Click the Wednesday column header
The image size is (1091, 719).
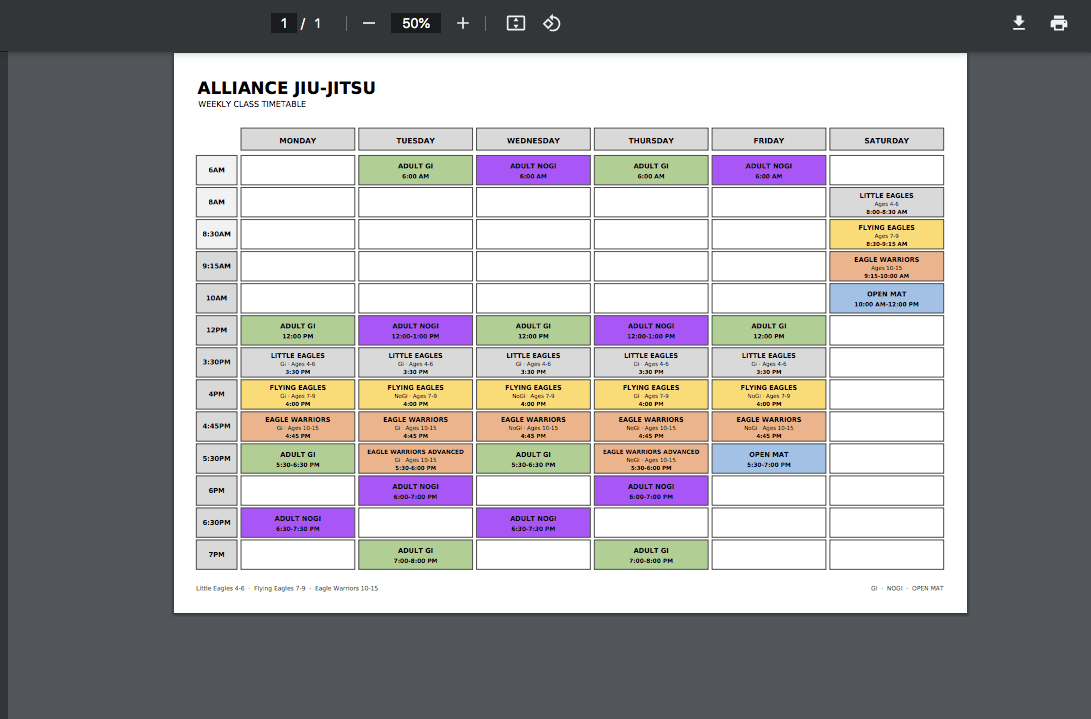[x=533, y=139]
